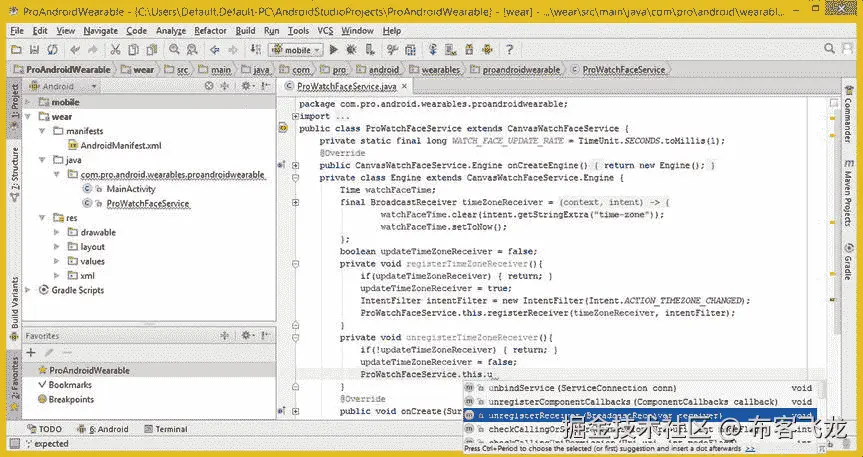Viewport: 863px width, 457px height.
Task: Hide the Project panel using its hide icon
Action: tap(266, 86)
